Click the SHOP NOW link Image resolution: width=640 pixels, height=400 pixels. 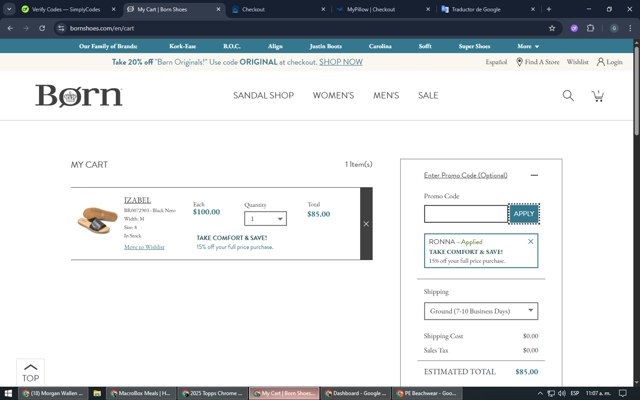click(341, 62)
